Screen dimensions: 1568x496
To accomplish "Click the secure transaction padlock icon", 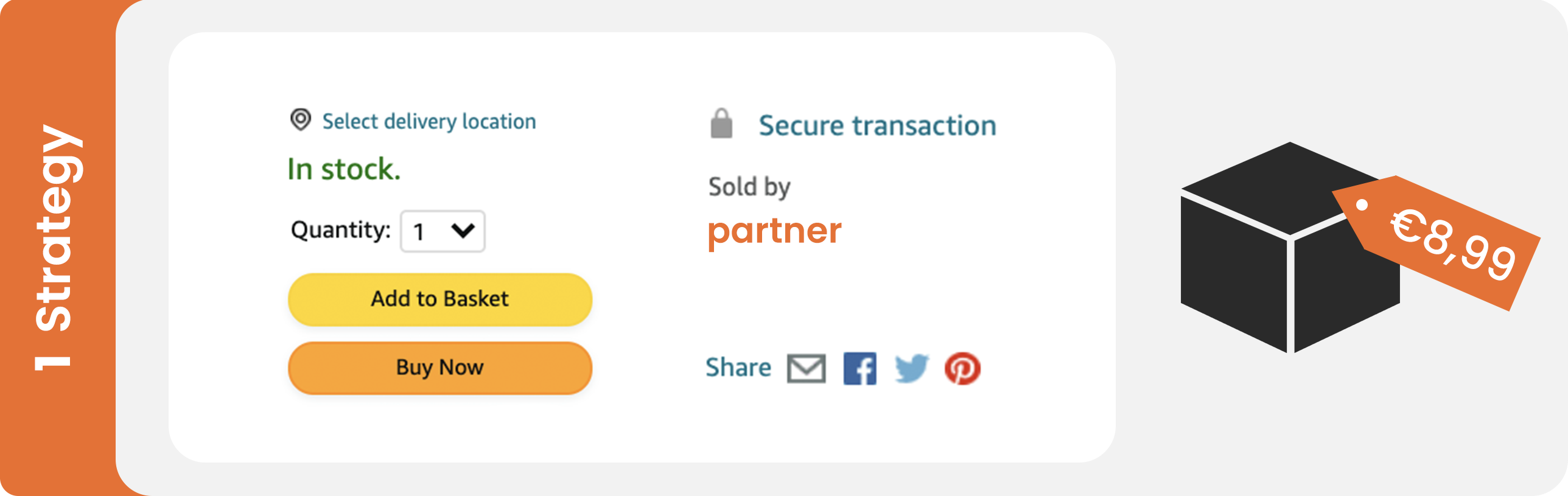I will [x=721, y=124].
